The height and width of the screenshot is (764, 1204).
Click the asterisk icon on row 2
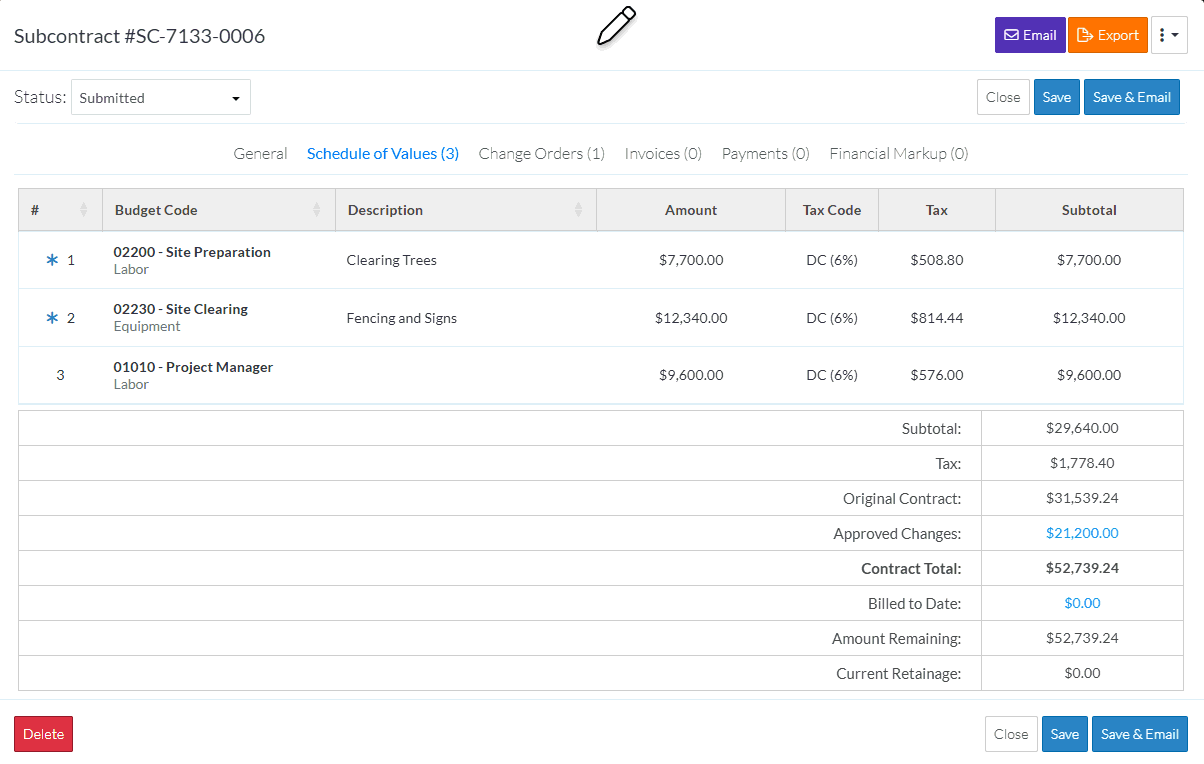tap(52, 318)
